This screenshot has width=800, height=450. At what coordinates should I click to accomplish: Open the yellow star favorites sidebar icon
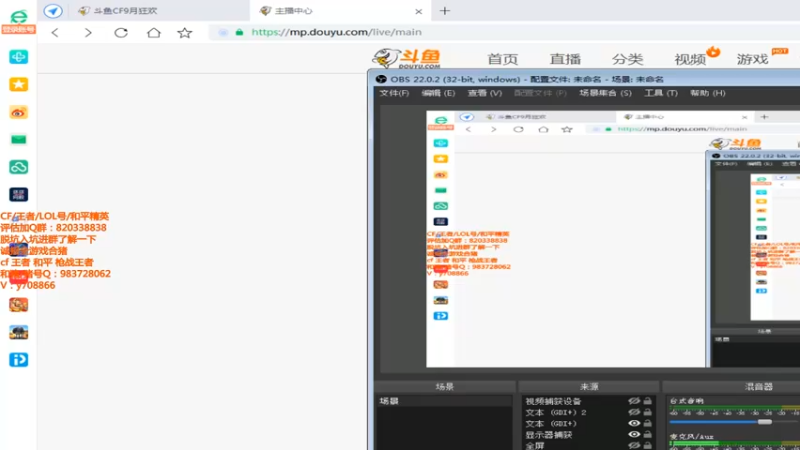click(18, 84)
